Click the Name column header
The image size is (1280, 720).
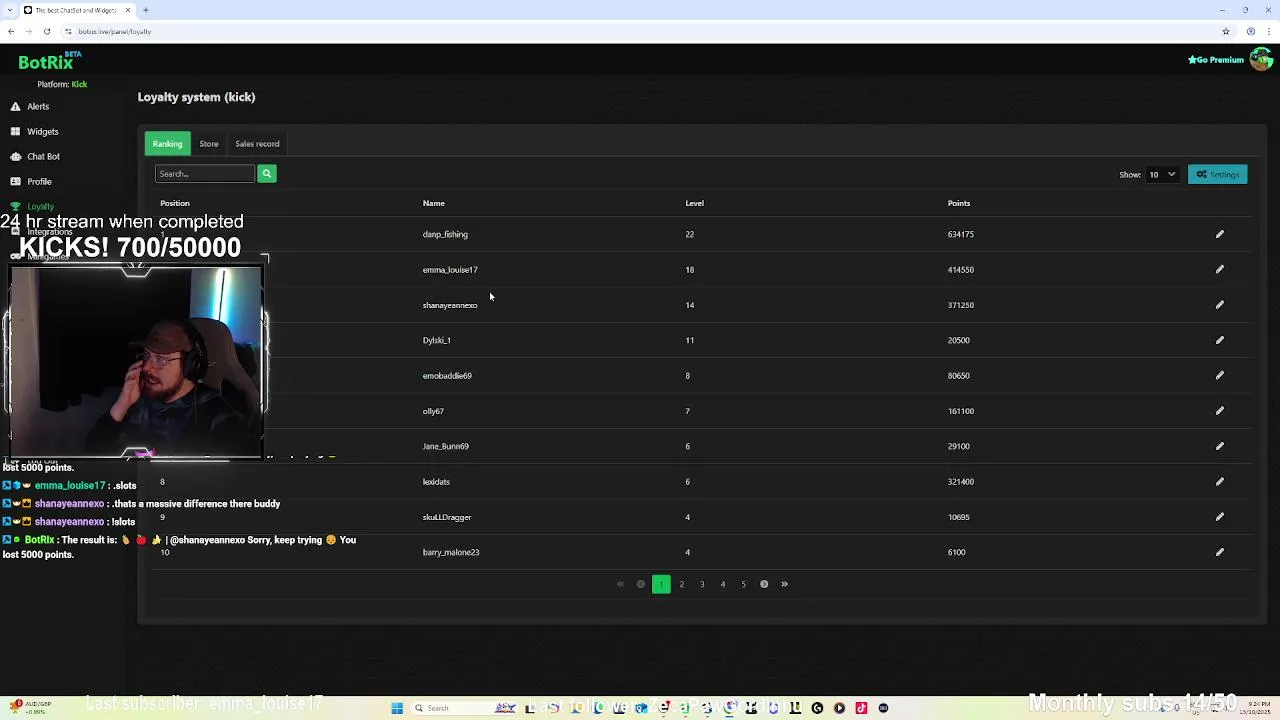(x=433, y=203)
